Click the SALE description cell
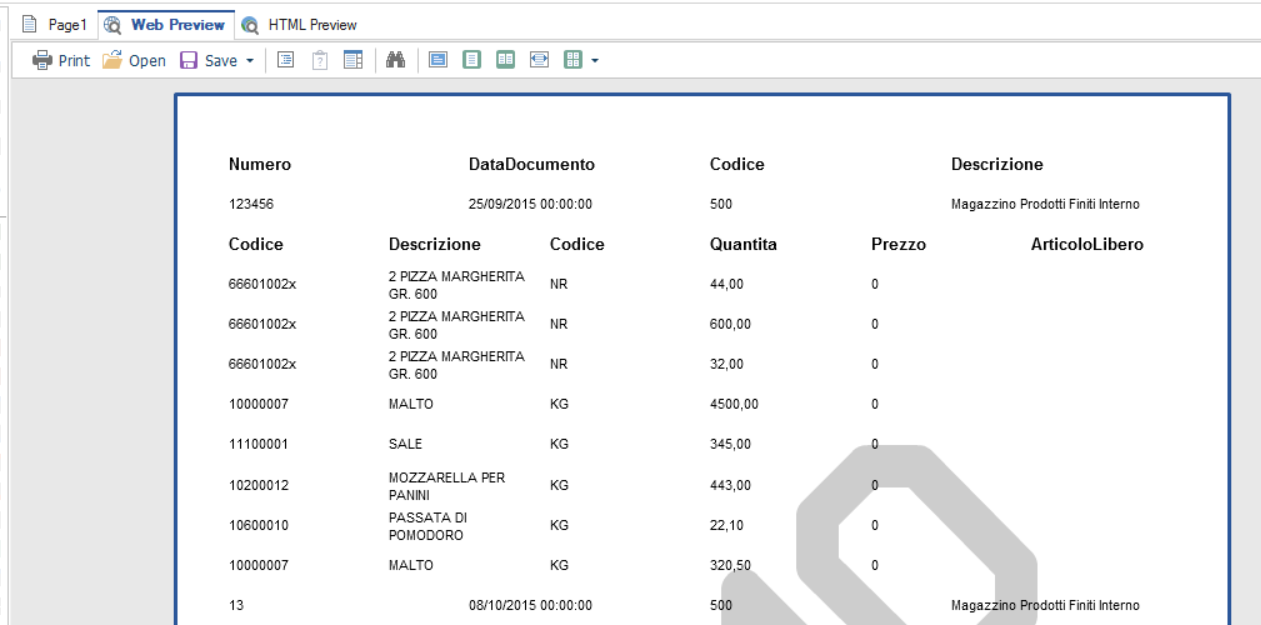 pyautogui.click(x=405, y=445)
